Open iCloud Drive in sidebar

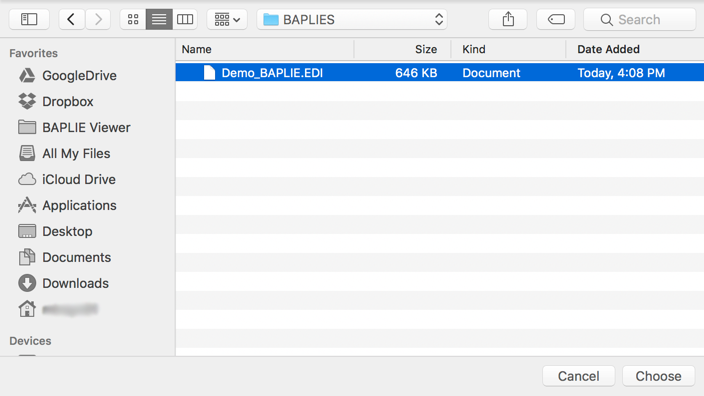[67, 180]
